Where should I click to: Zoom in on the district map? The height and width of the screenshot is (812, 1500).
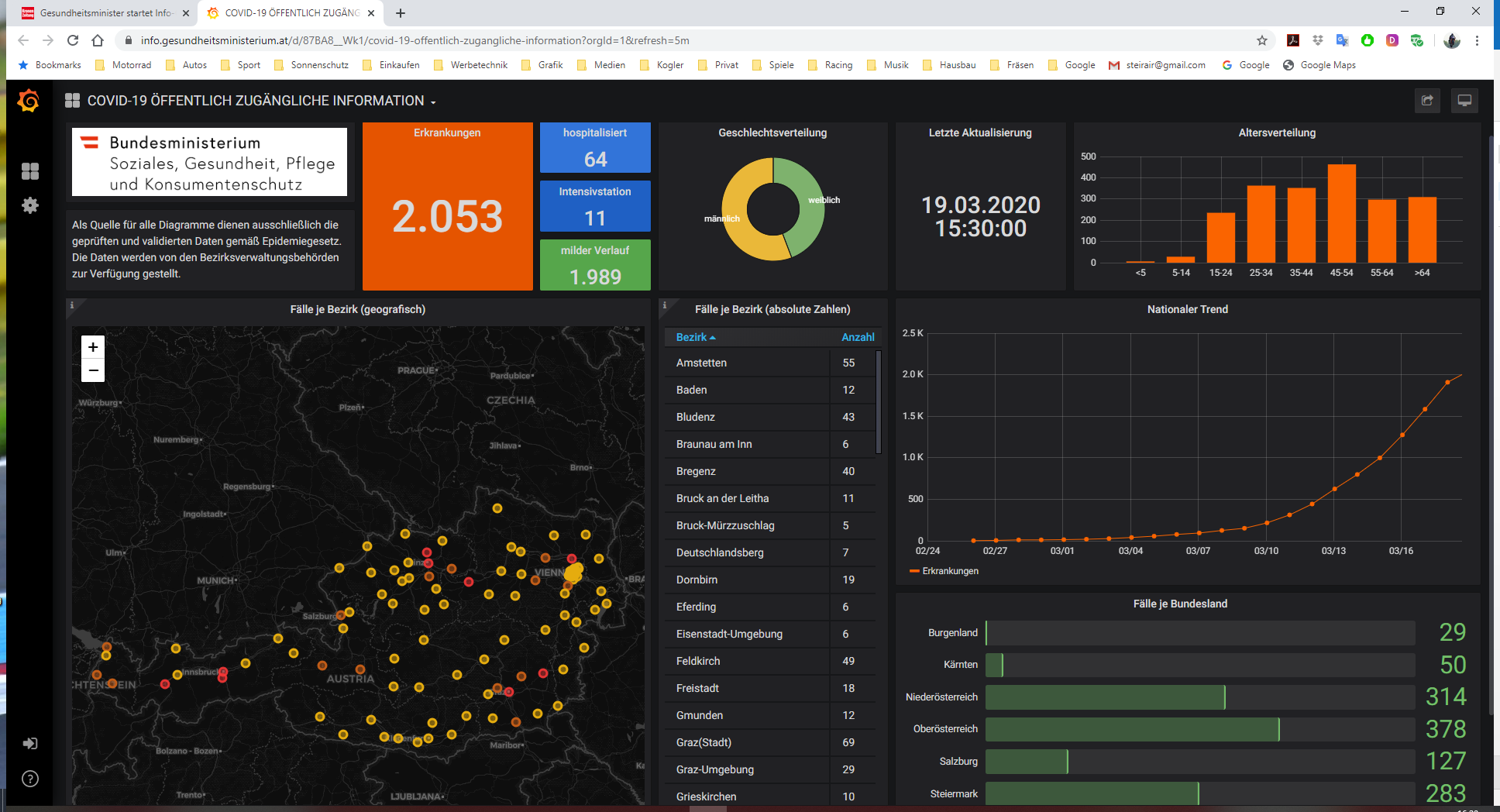click(93, 347)
